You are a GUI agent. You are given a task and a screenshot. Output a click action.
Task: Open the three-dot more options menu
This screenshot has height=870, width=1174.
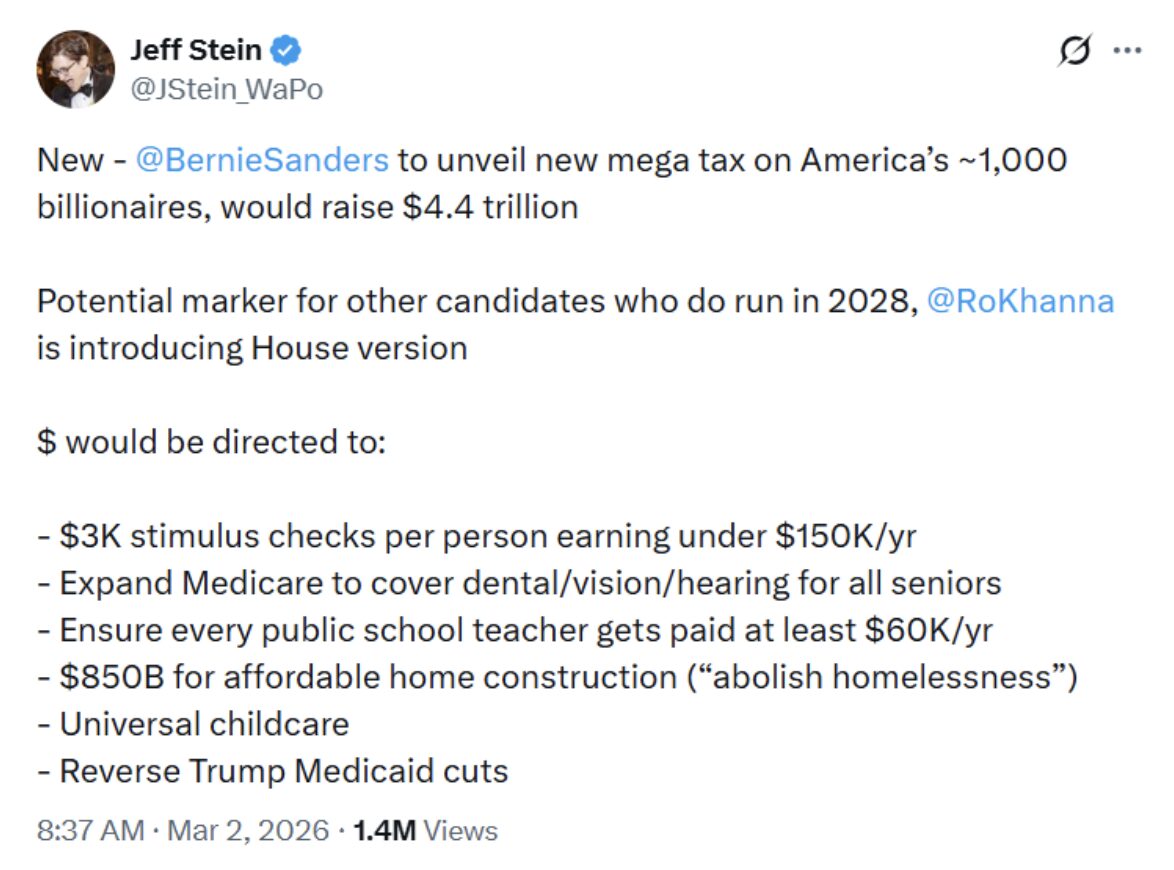click(1127, 52)
